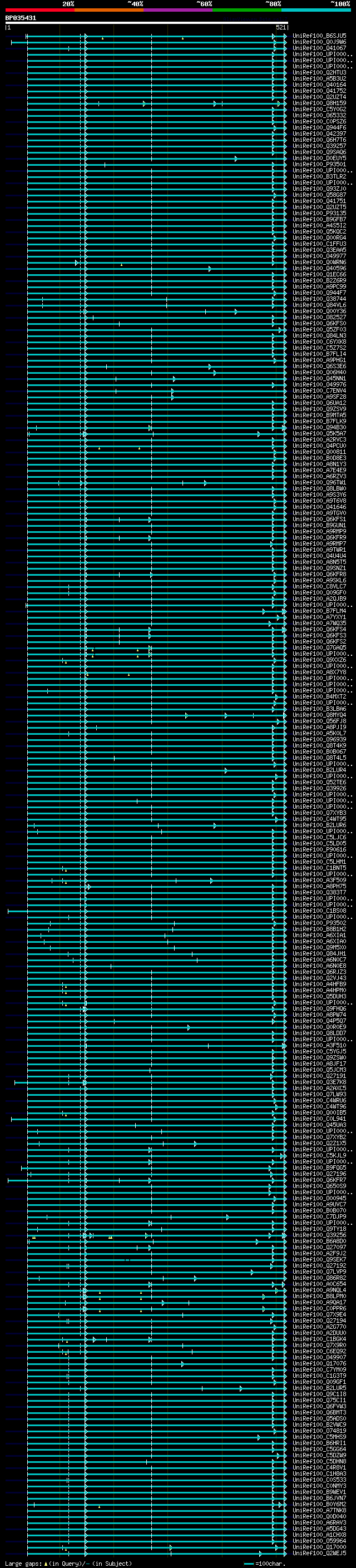
Task: Select hit UniRef100_Q38744
Action: pos(319,299)
